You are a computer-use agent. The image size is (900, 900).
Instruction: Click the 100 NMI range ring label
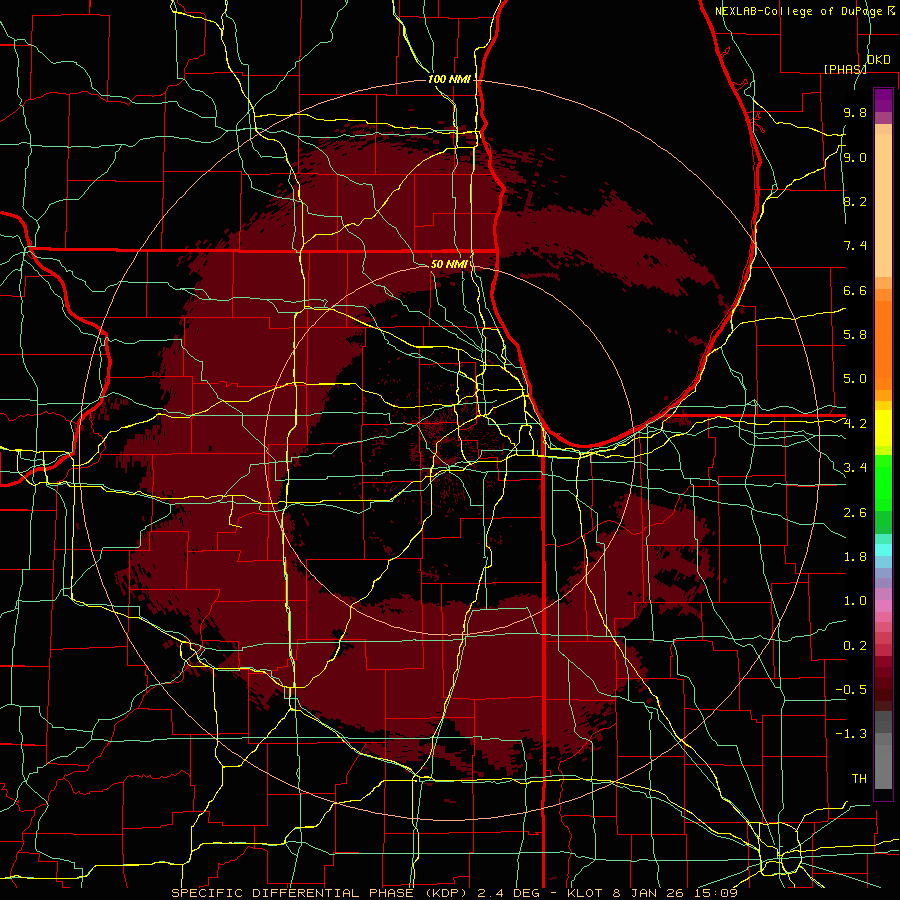point(449,79)
